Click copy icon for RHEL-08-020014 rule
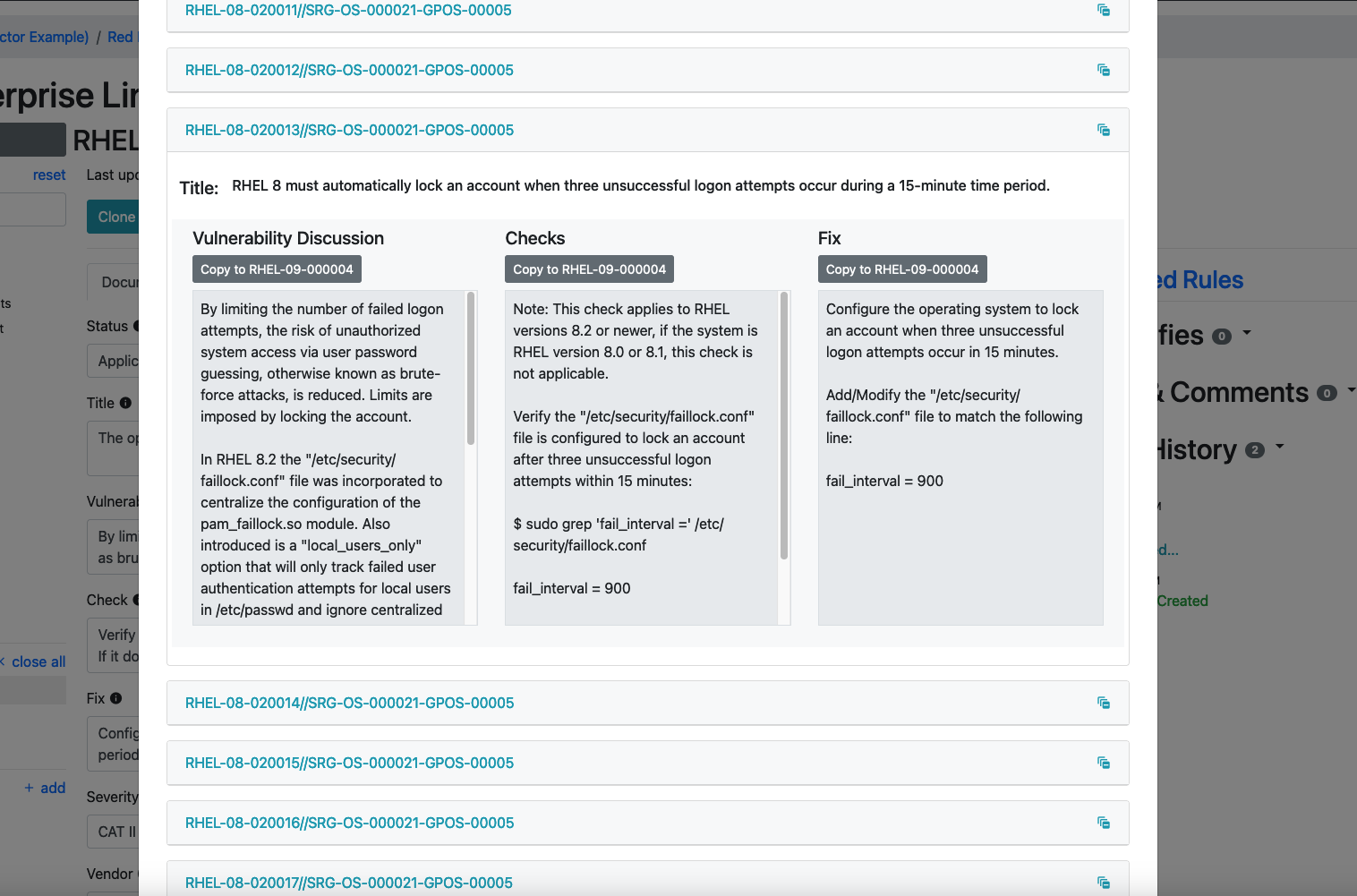This screenshot has height=896, width=1357. pos(1103,703)
